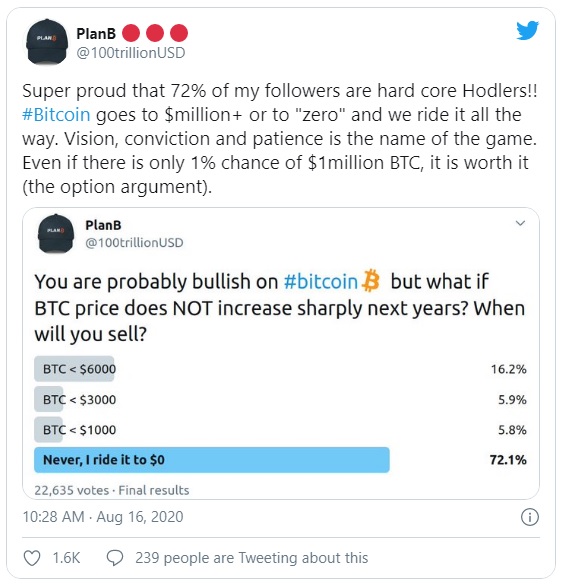Select the BTC < $1000 poll option
Image resolution: width=561 pixels, height=585 pixels.
[280, 430]
